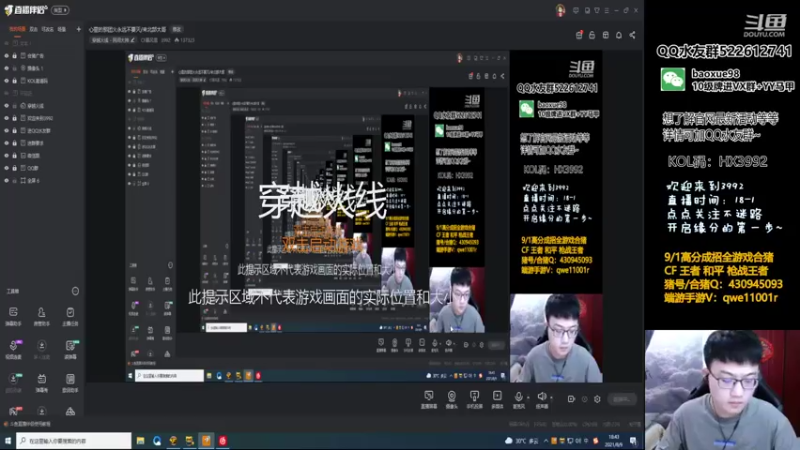Toggle visibility of 穿越火线 source

coord(6,106)
